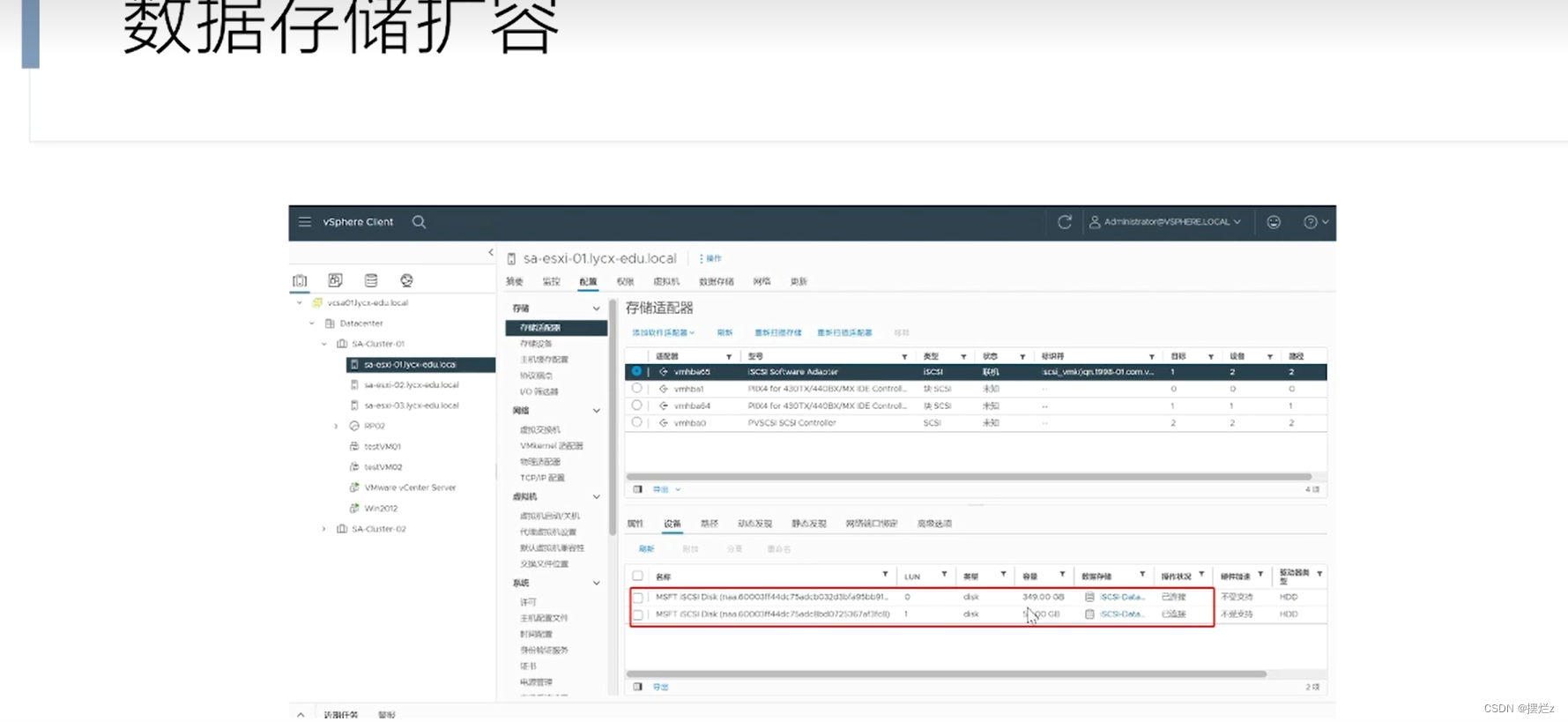1568x722 pixels.
Task: Select testVM01 in the inventory tree
Action: (x=382, y=447)
